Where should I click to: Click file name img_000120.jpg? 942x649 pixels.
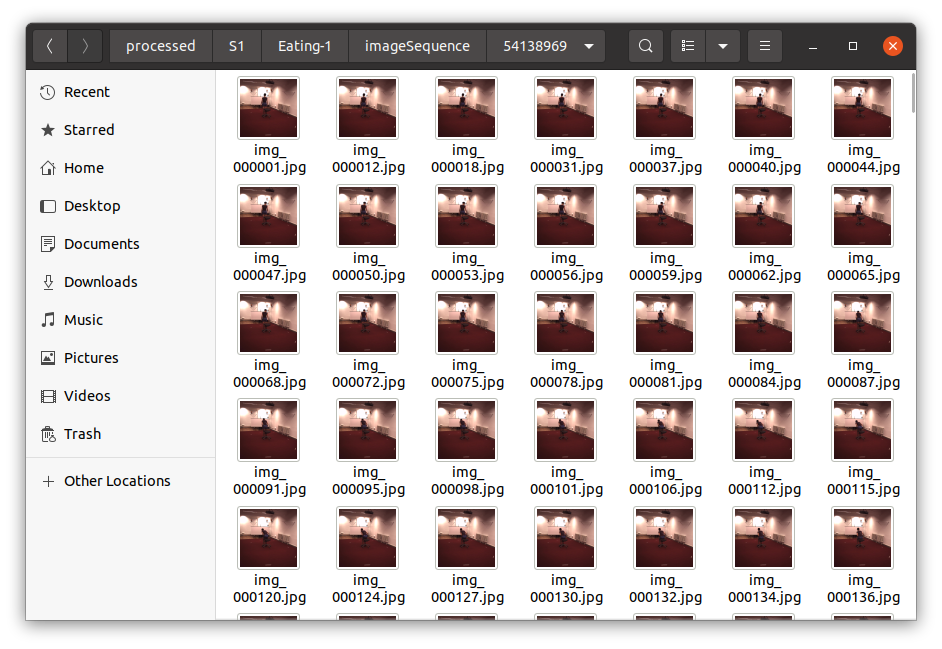tap(270, 588)
